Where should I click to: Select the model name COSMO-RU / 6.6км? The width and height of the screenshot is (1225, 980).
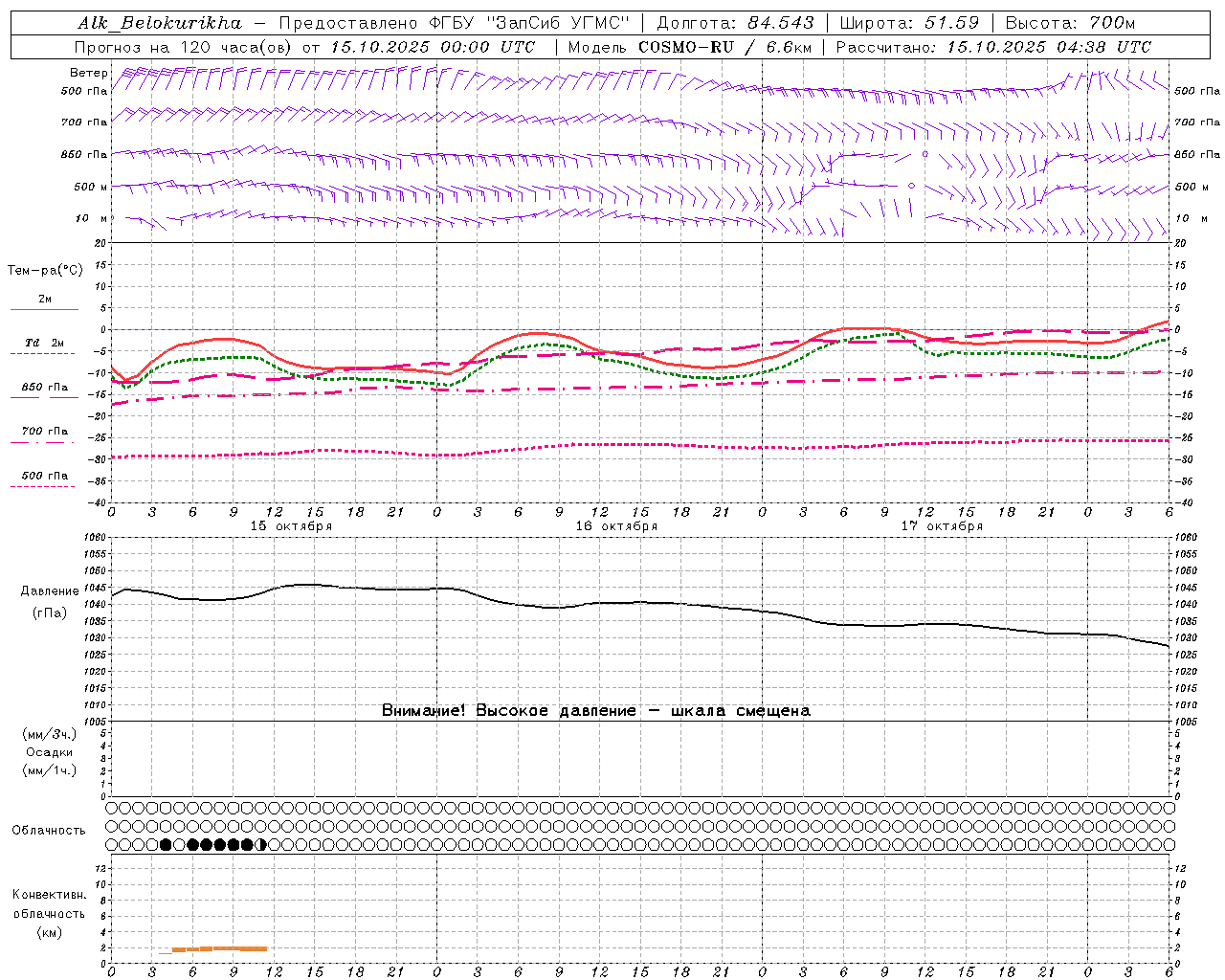click(x=724, y=47)
